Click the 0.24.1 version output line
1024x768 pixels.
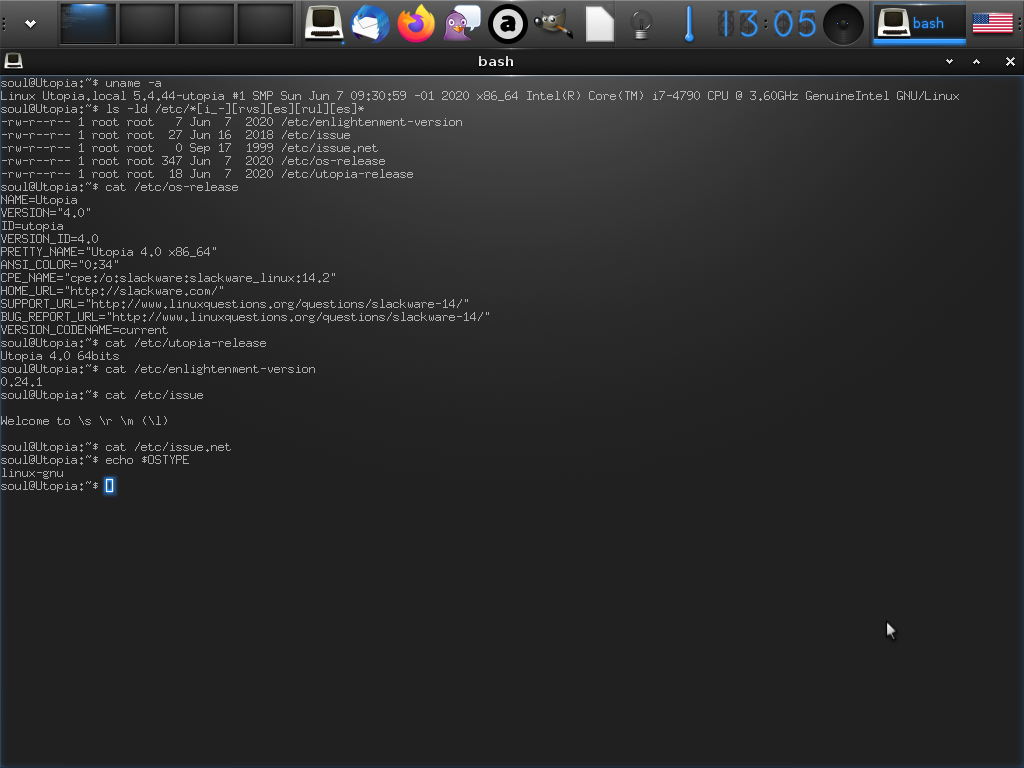[x=22, y=382]
